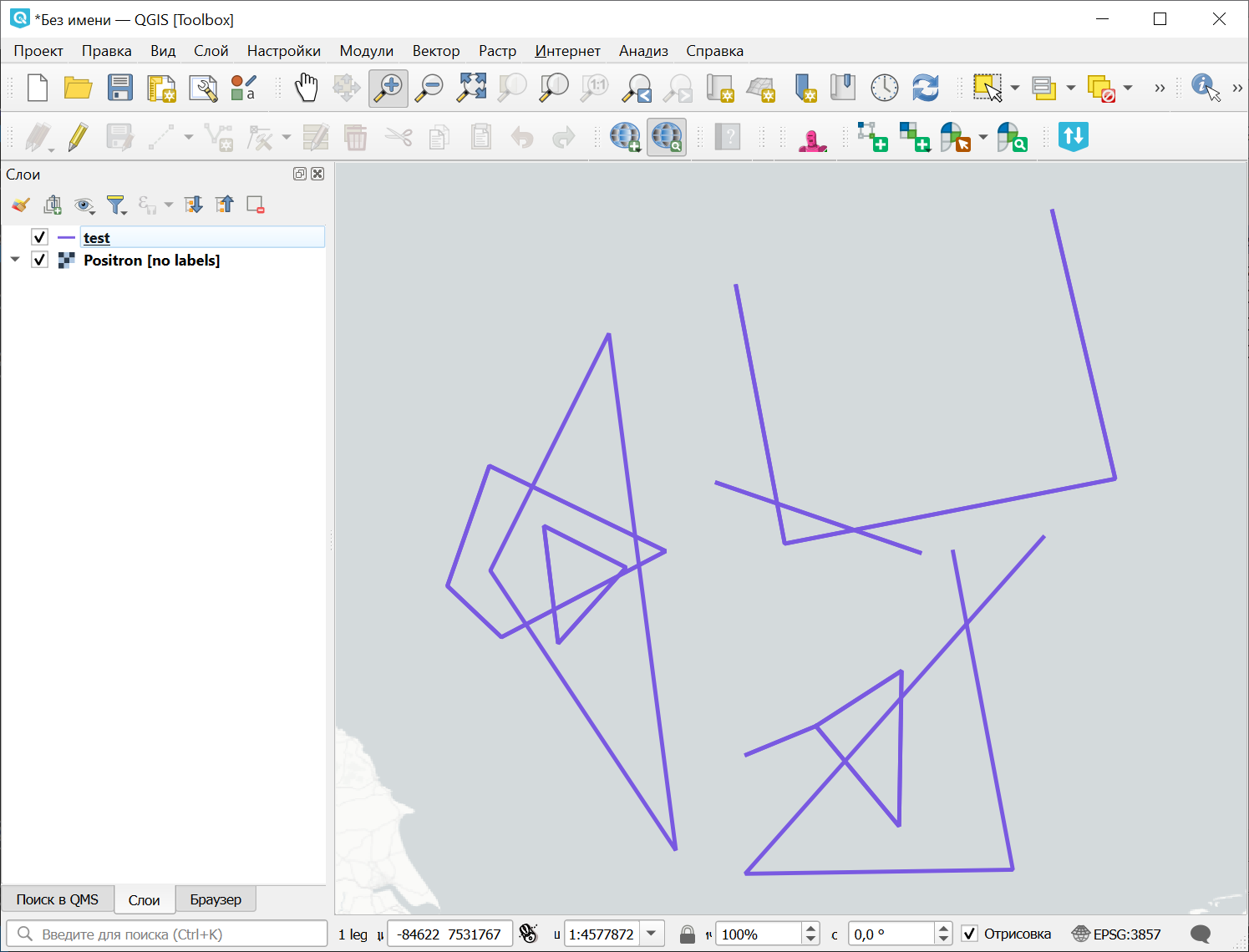Click Zoom Full extent icon

coord(471,88)
